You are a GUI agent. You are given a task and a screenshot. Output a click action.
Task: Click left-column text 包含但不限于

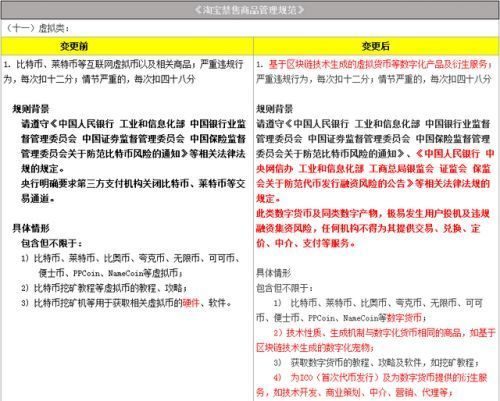point(51,243)
